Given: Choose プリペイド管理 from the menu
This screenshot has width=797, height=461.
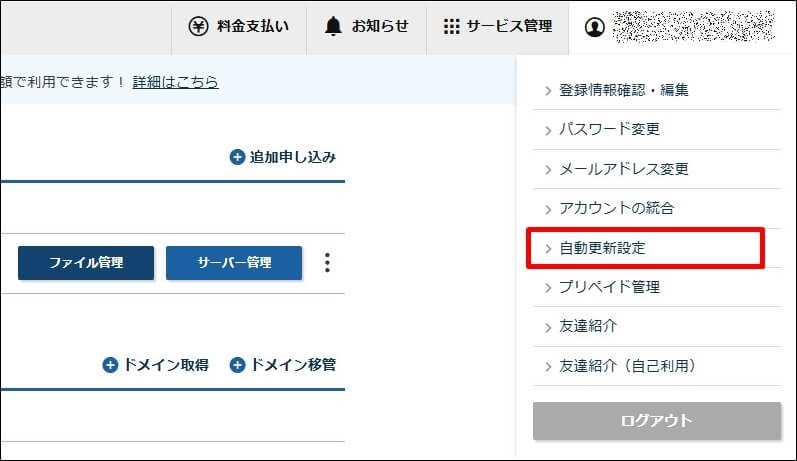Looking at the screenshot, I should click(x=609, y=287).
